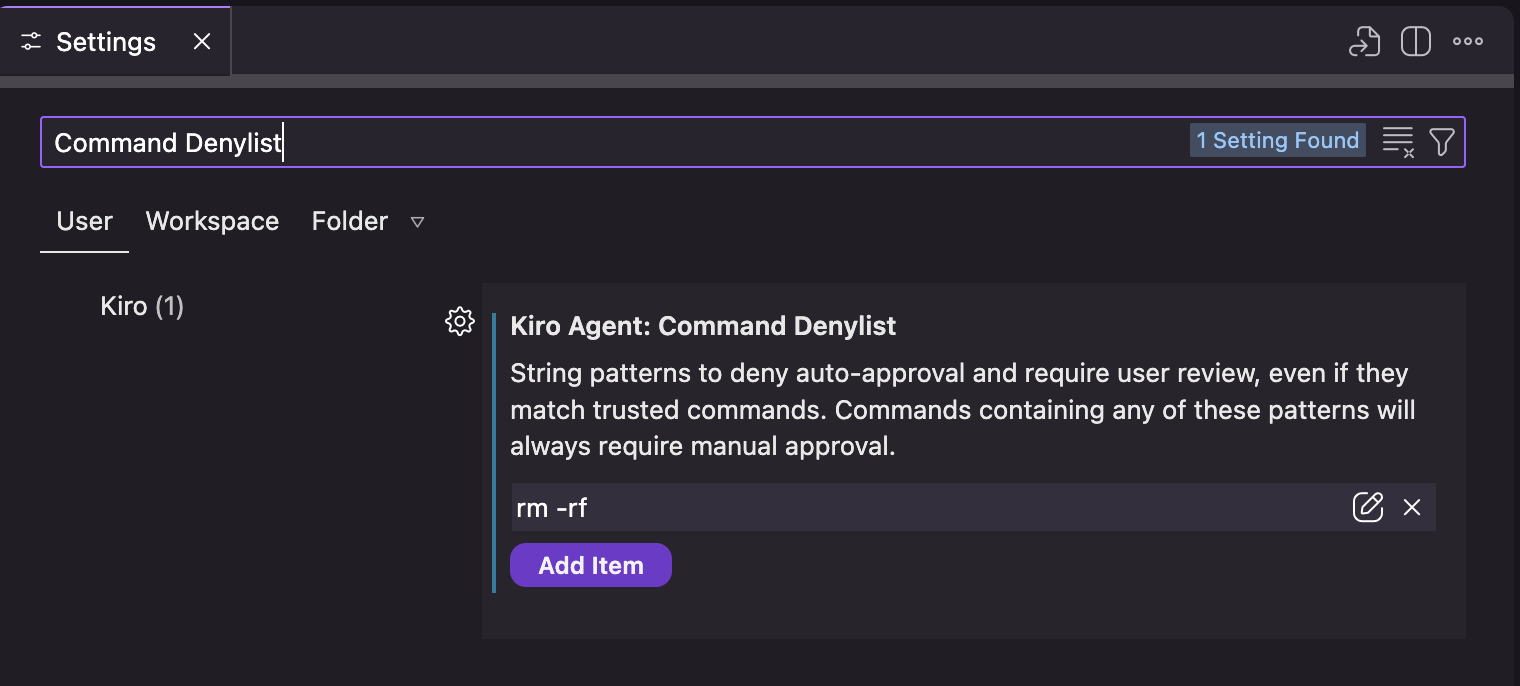The height and width of the screenshot is (686, 1520).
Task: Remove the rm -rf entry via X icon
Action: (x=1412, y=507)
